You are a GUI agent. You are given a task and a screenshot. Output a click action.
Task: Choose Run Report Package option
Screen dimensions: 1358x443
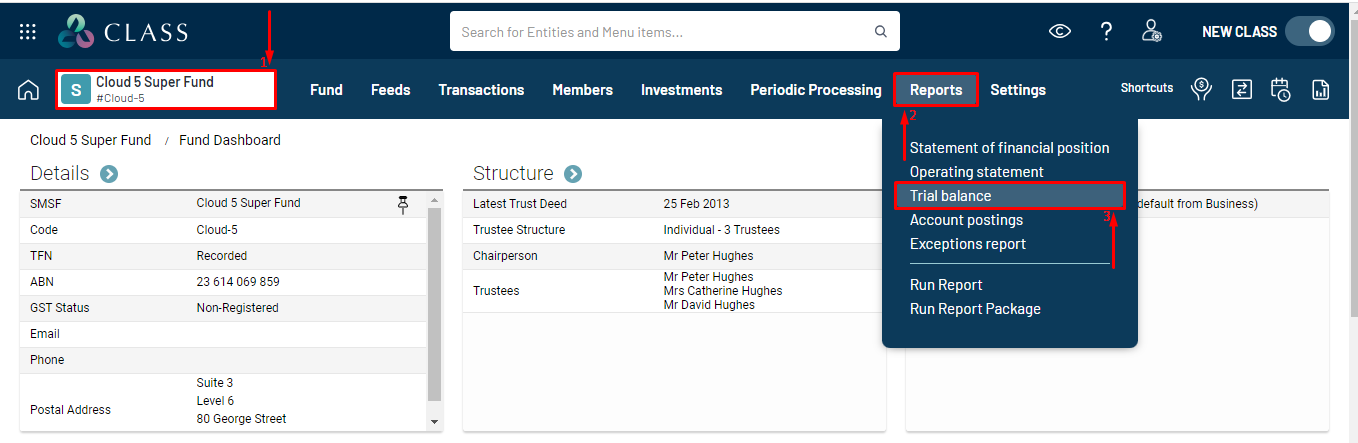[x=975, y=309]
